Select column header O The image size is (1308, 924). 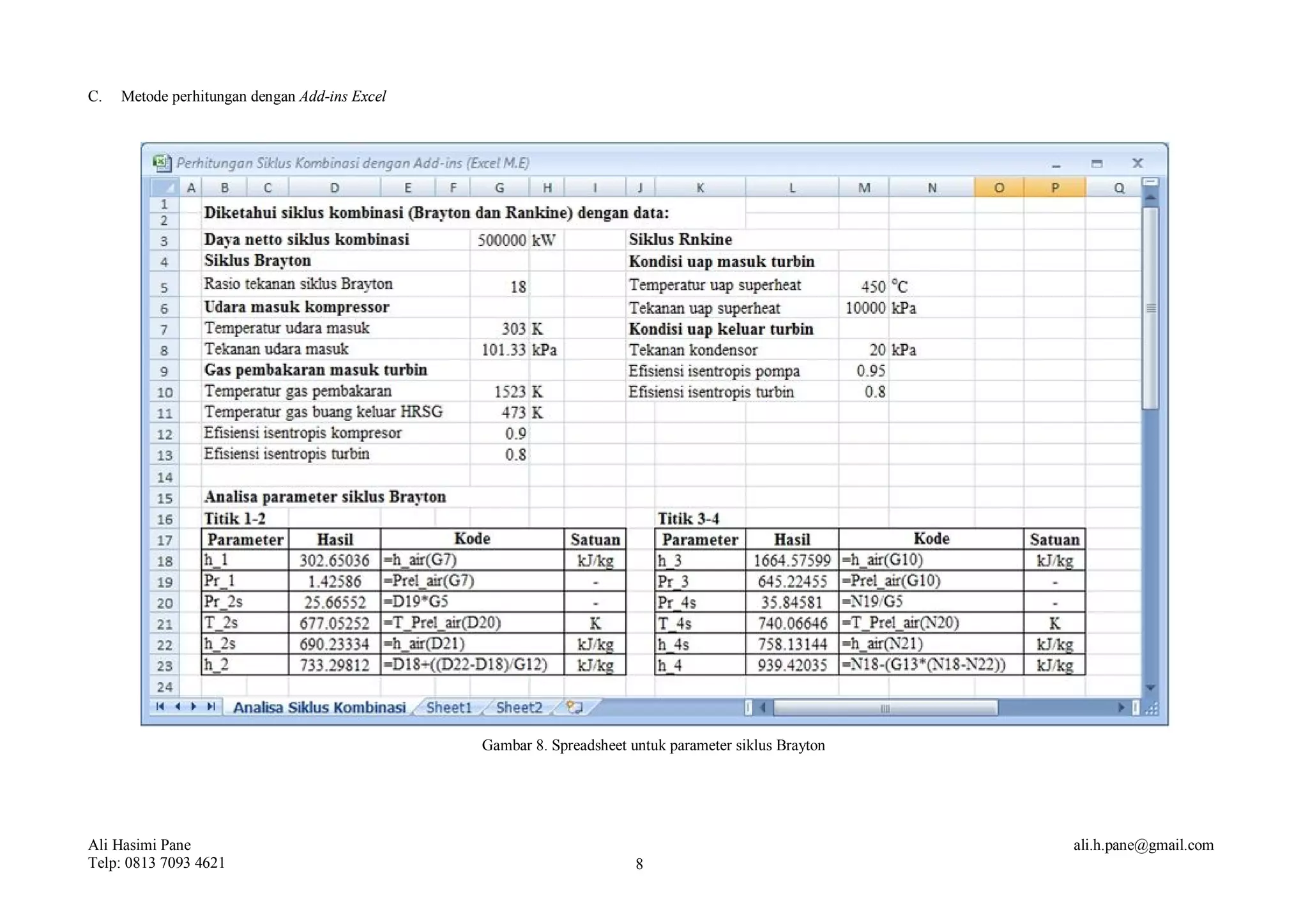999,188
